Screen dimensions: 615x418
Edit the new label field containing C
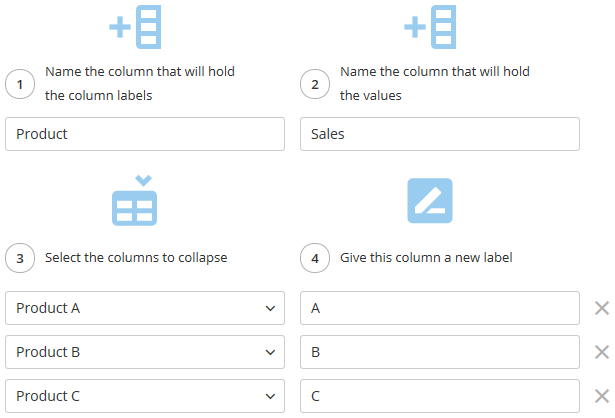pos(440,396)
